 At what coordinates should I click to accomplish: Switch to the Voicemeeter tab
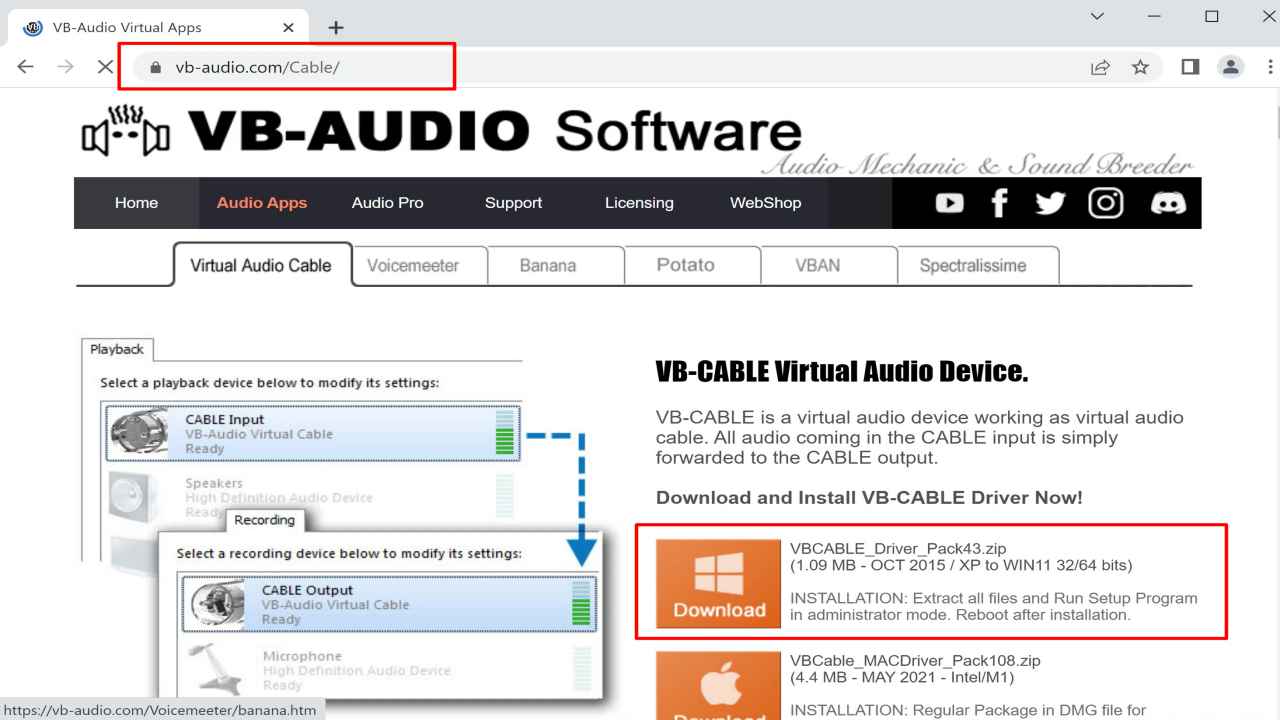click(413, 266)
